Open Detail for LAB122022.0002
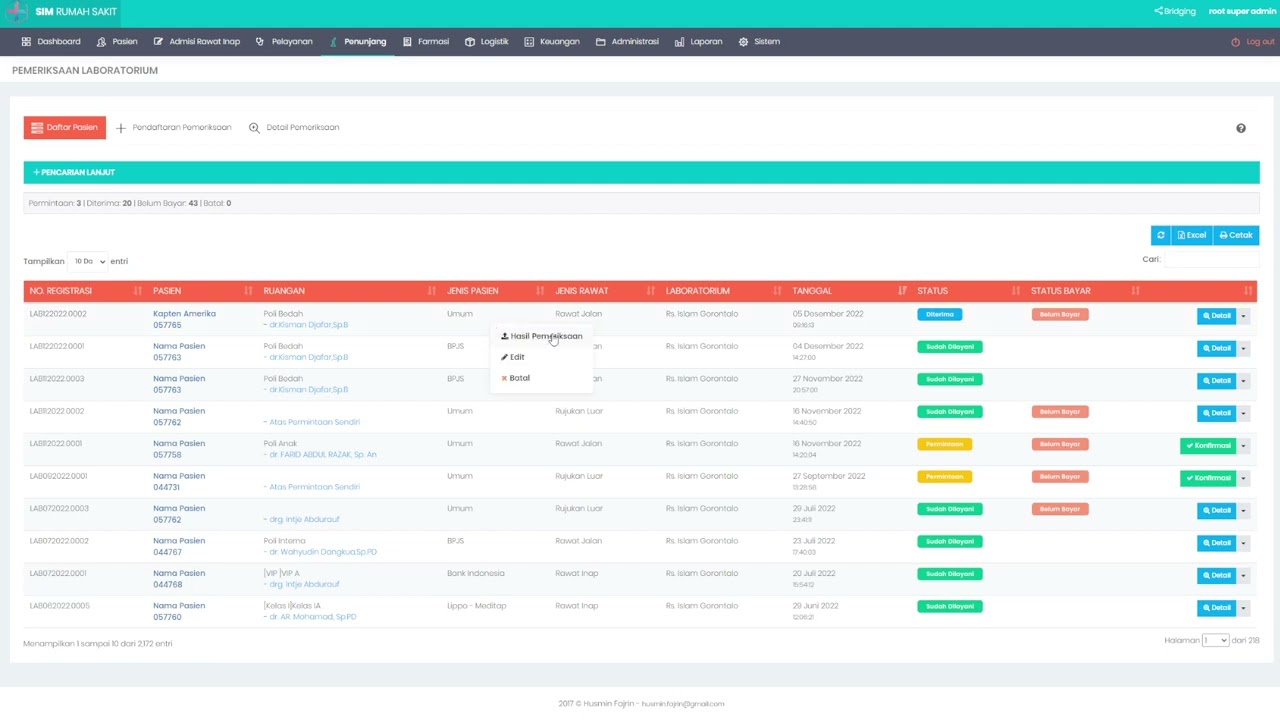Image resolution: width=1280 pixels, height=720 pixels. pyautogui.click(x=1217, y=316)
